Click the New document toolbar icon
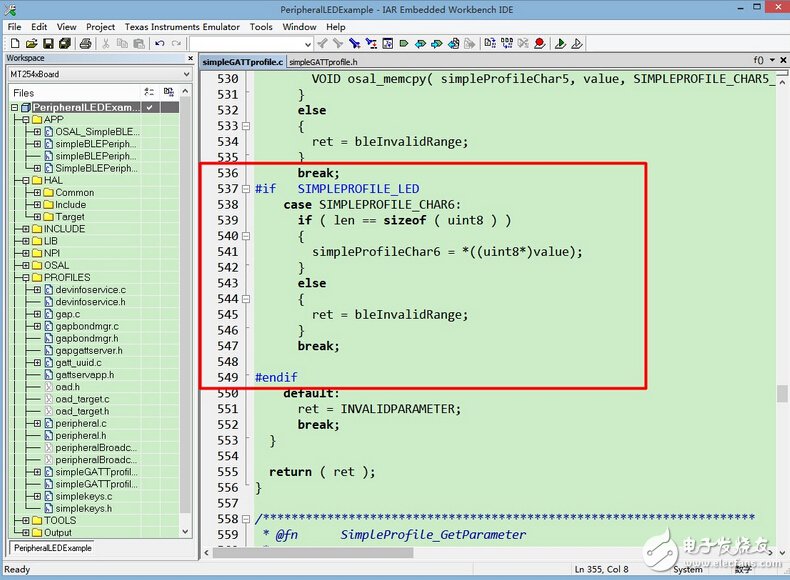 pos(15,43)
